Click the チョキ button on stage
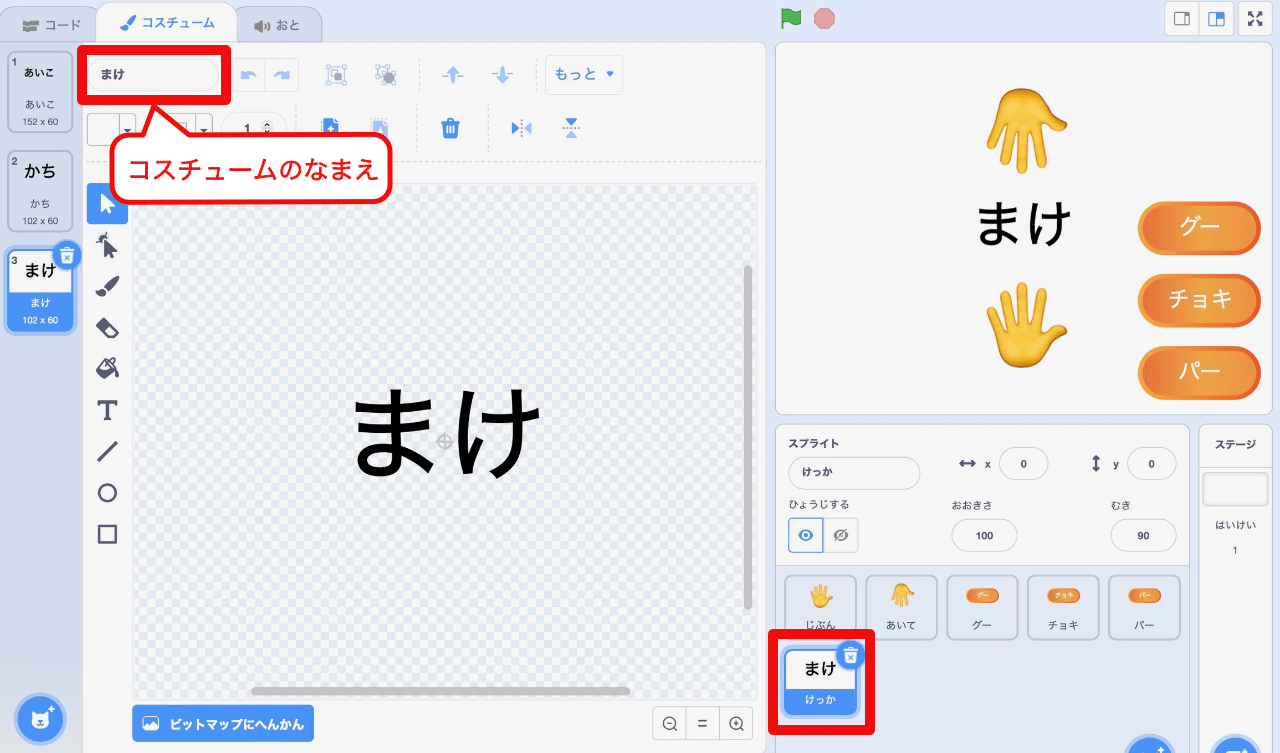The image size is (1280, 753). click(1199, 300)
